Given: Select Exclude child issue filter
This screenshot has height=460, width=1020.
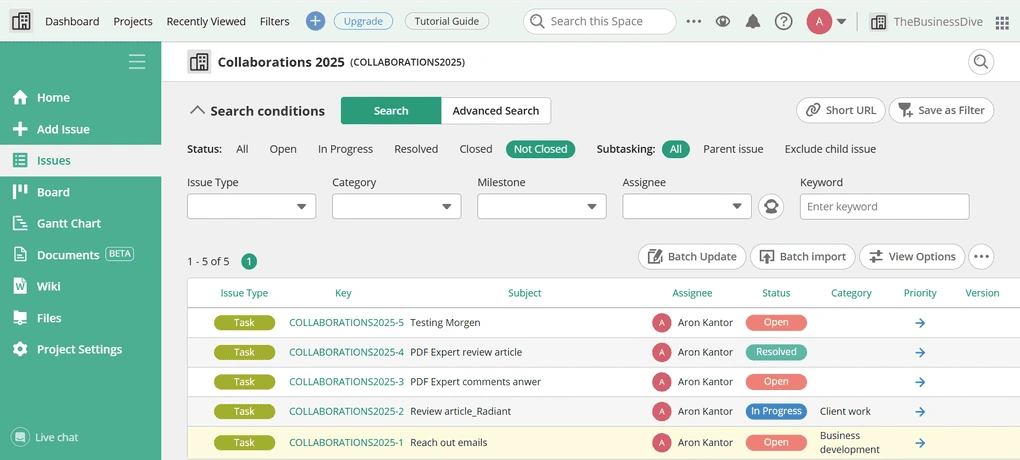Looking at the screenshot, I should [x=830, y=149].
